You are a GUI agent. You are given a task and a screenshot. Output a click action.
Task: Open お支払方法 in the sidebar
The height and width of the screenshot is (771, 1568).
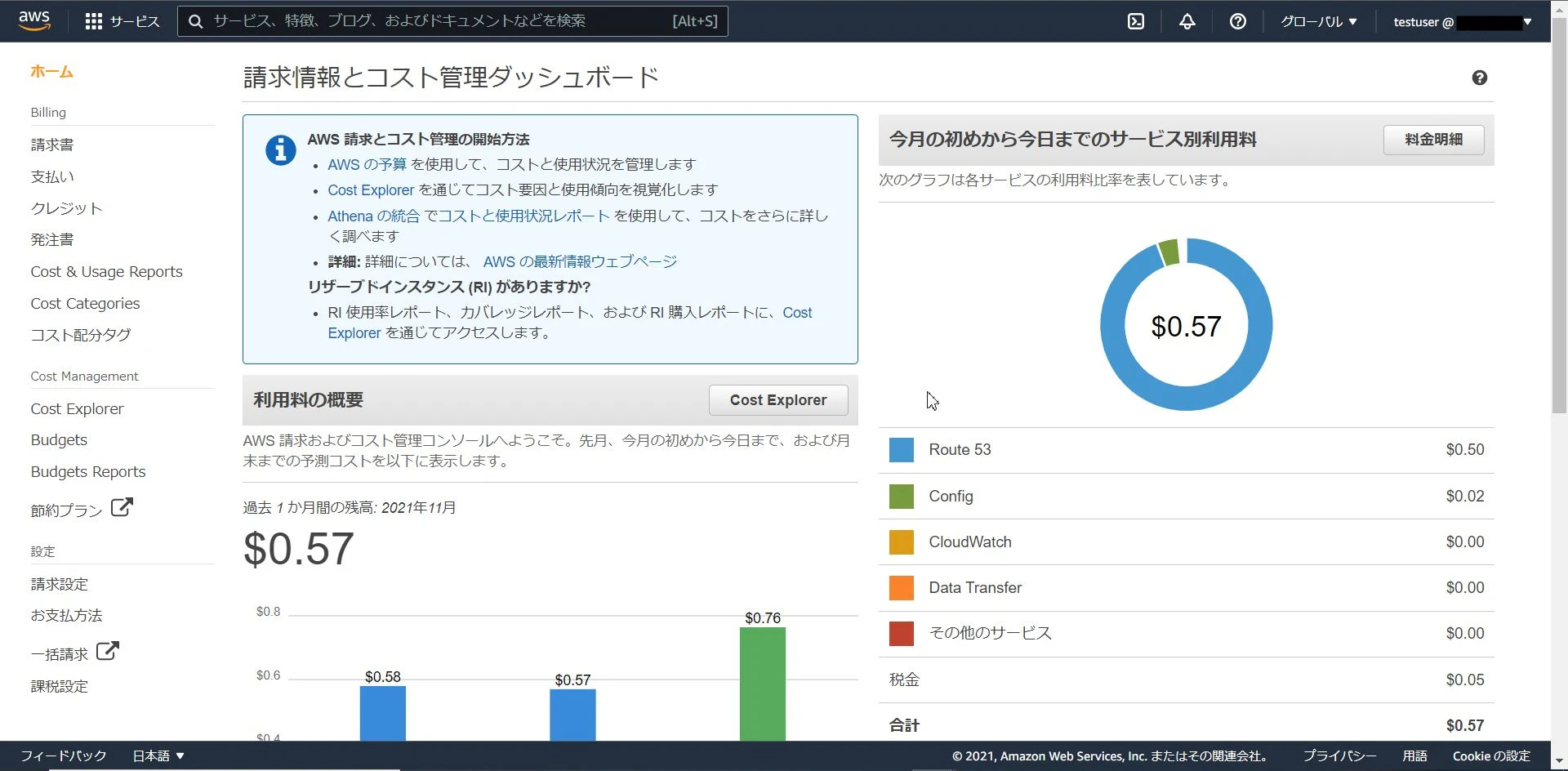click(66, 615)
